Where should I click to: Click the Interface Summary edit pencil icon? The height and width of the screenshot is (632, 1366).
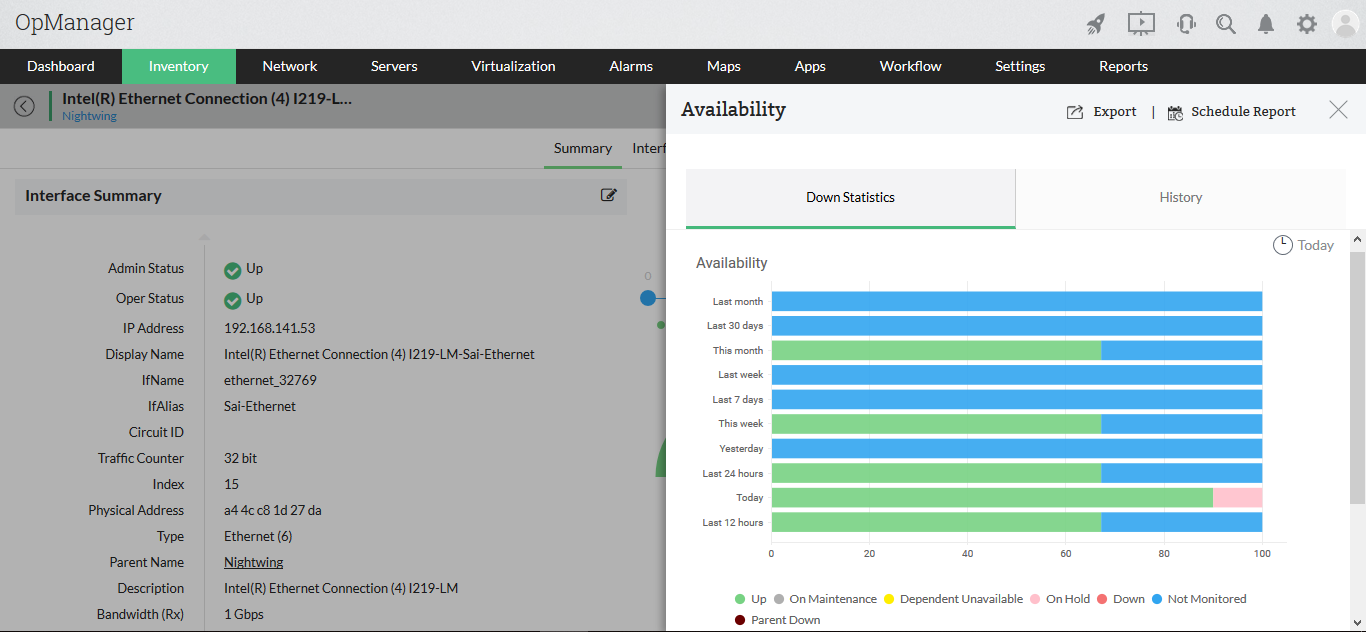coord(608,195)
